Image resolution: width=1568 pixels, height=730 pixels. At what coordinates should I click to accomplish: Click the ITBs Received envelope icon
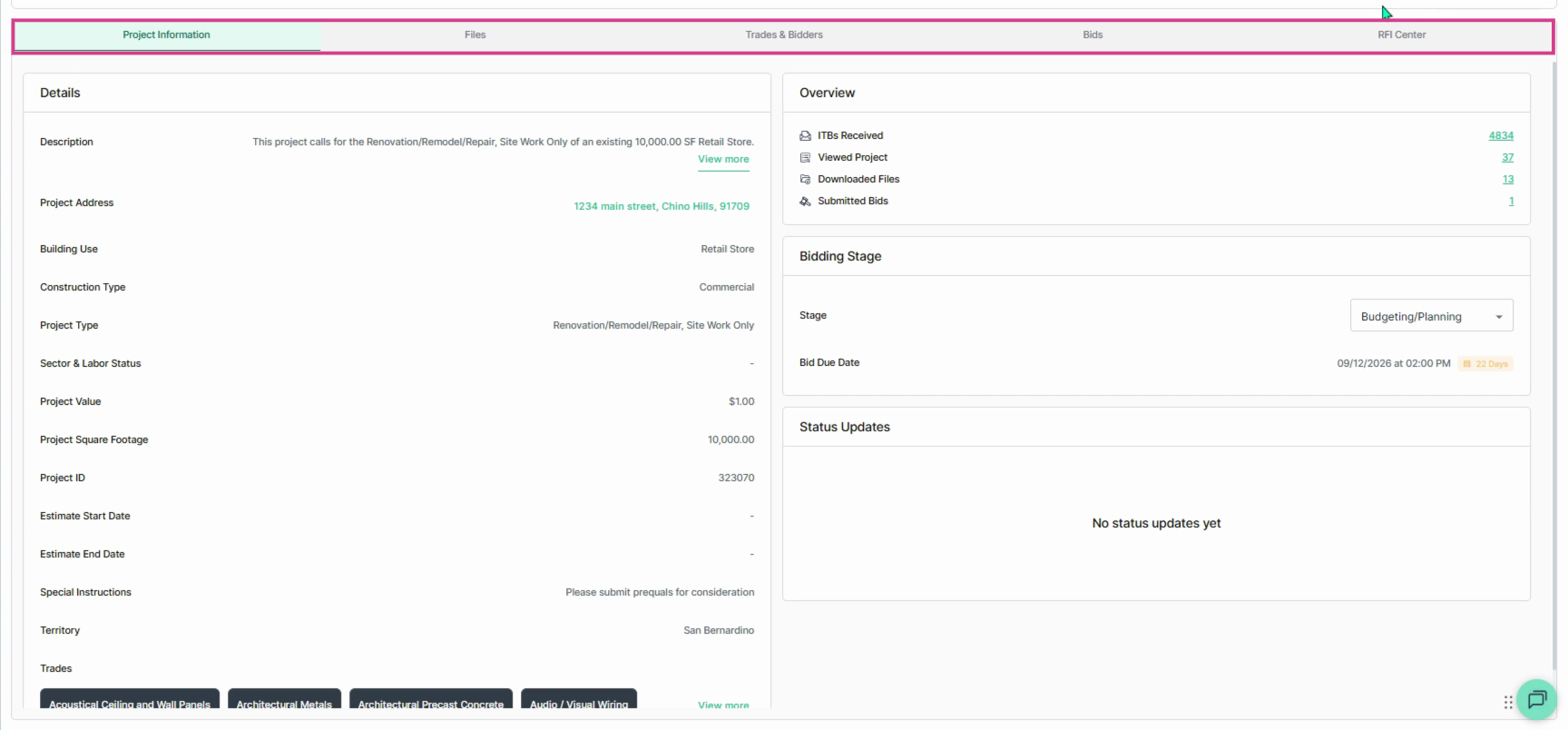point(805,135)
